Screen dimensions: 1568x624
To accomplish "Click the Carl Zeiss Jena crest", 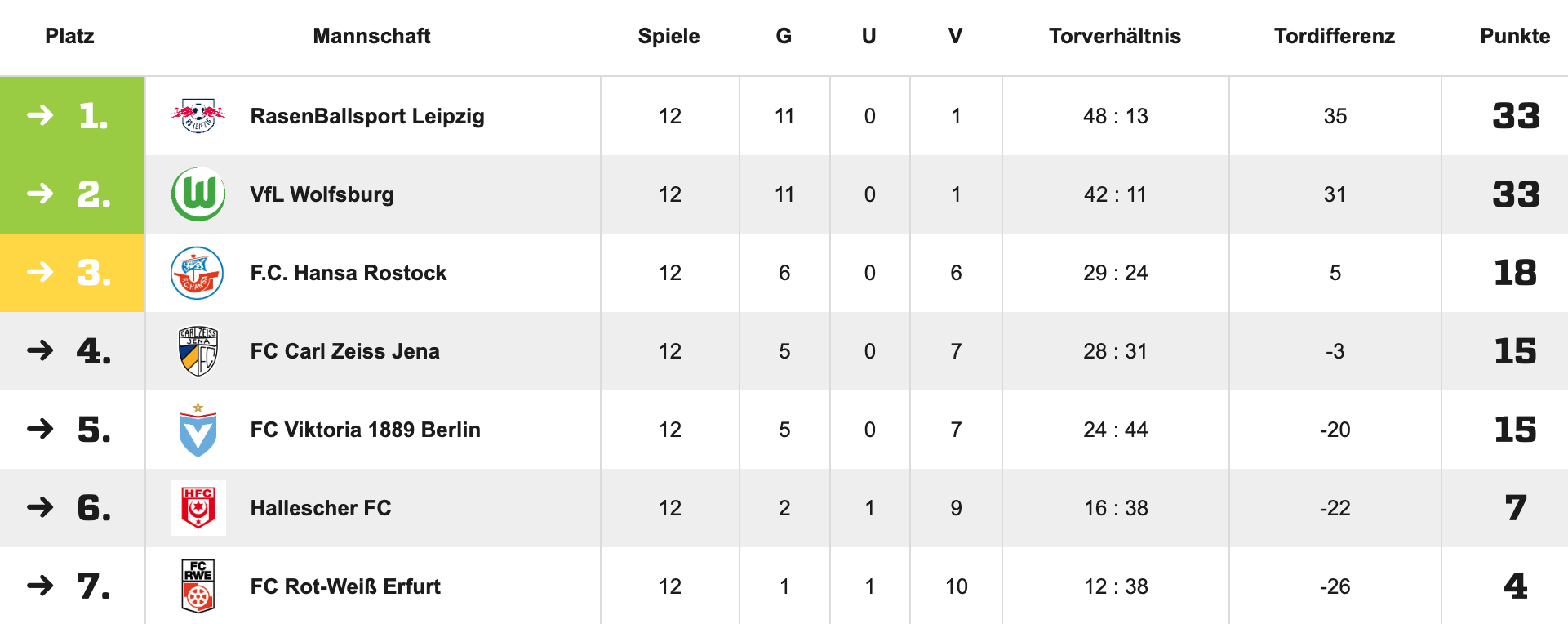I will [x=198, y=351].
